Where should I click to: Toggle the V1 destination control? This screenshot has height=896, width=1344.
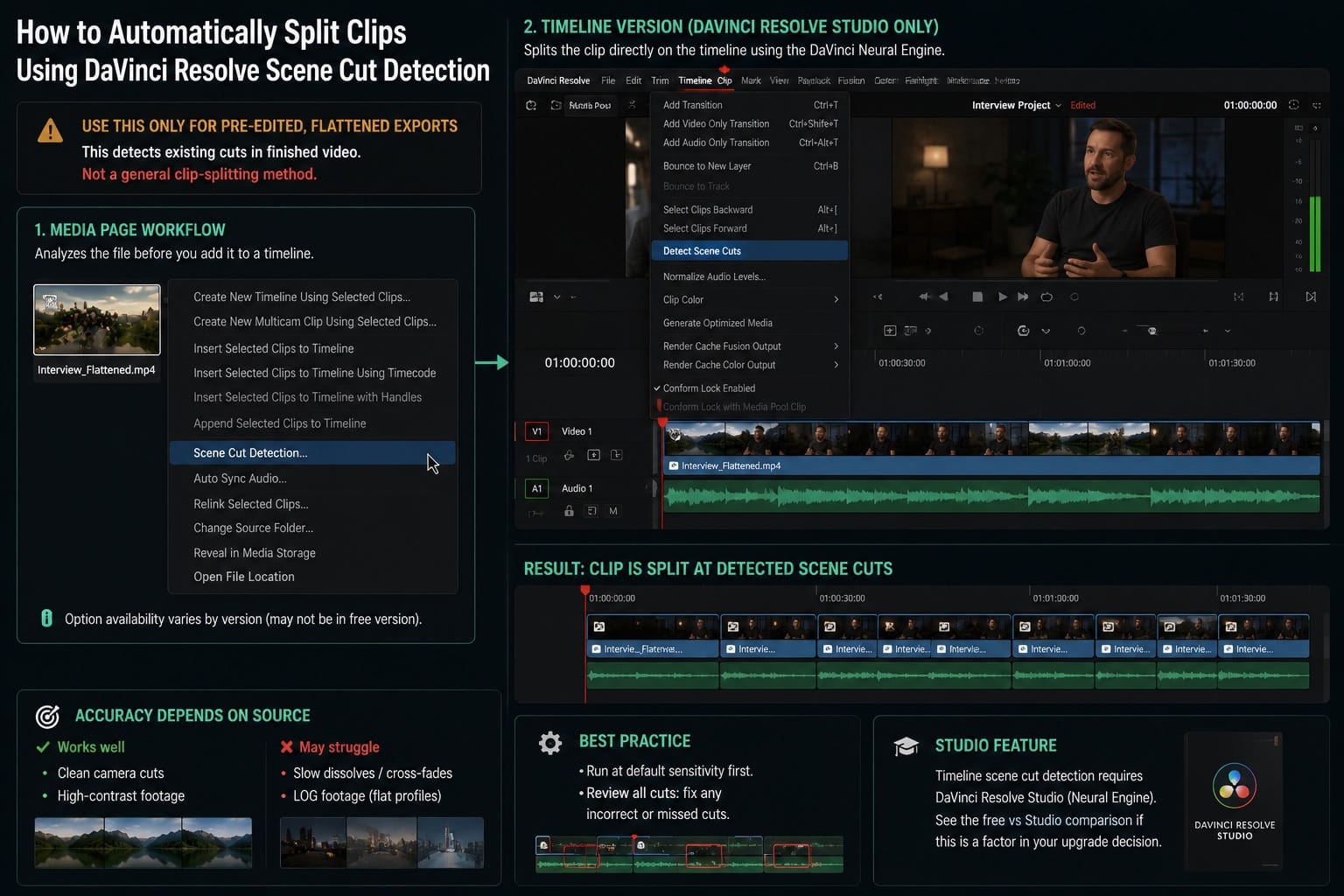(536, 431)
